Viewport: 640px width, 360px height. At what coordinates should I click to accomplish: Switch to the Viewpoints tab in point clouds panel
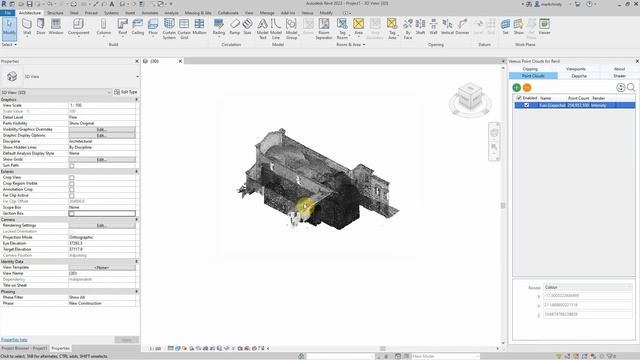pyautogui.click(x=576, y=69)
